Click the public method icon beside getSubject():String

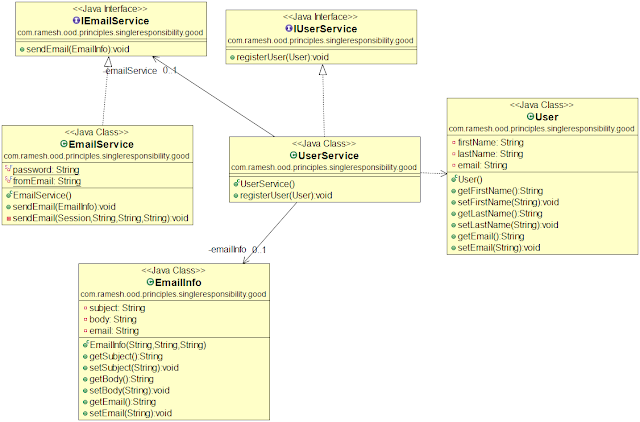pos(85,357)
